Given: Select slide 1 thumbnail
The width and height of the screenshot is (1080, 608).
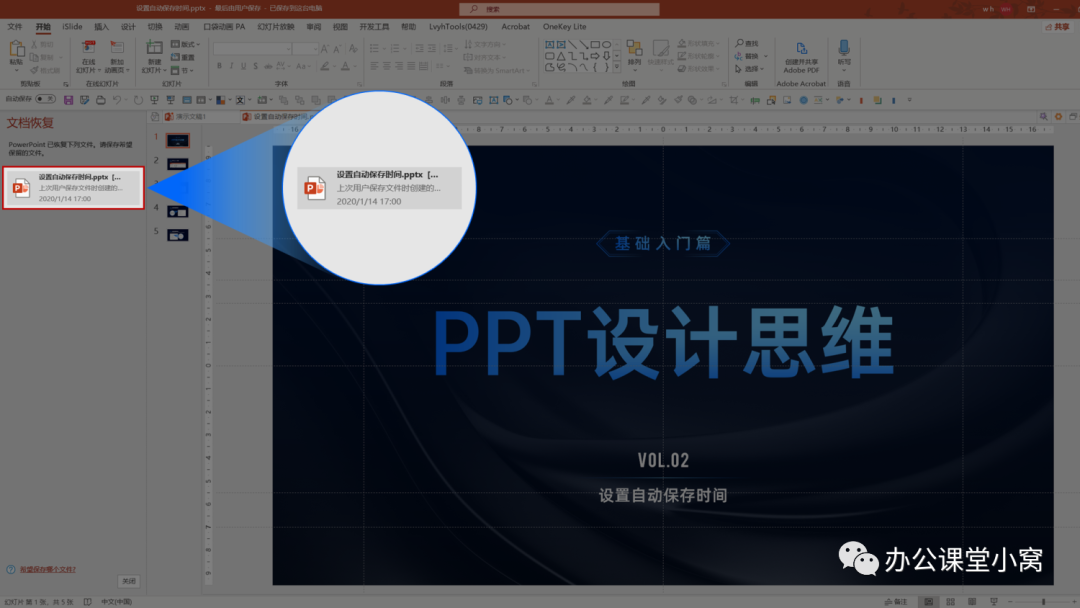Looking at the screenshot, I should pos(178,140).
